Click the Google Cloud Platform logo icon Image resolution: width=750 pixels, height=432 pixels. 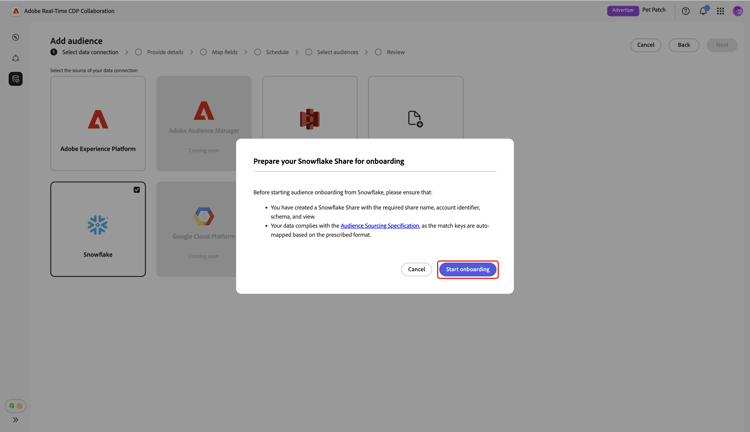pos(204,216)
